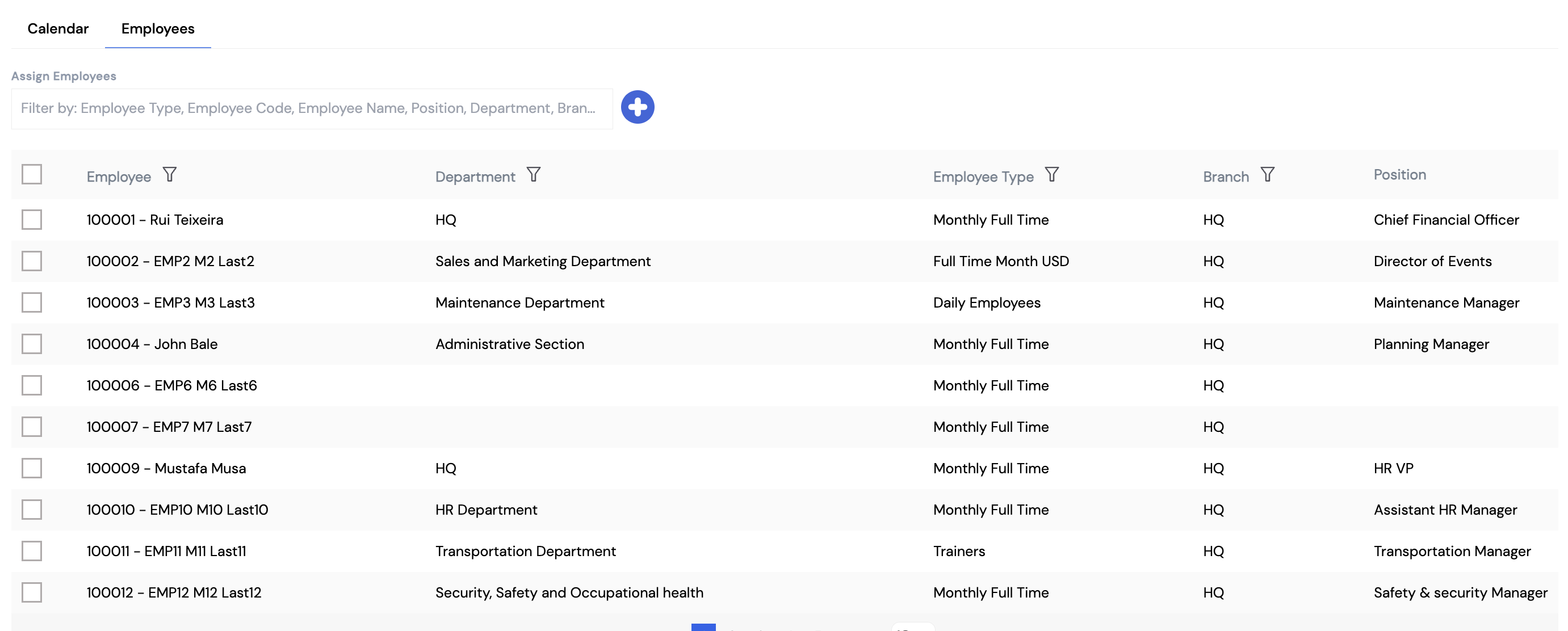Viewport: 1568px width, 631px height.
Task: Click 'Transportation Manager' position cell
Action: [x=1452, y=550]
